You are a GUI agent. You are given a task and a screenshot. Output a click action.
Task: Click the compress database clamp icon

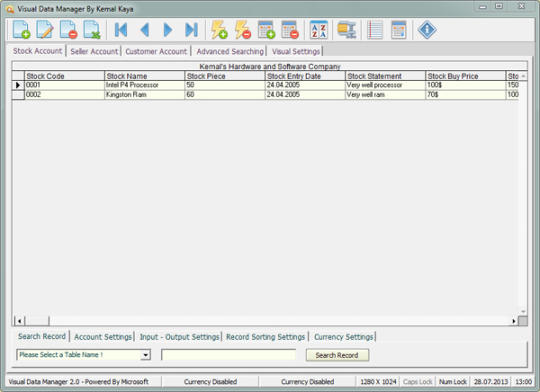(x=346, y=30)
